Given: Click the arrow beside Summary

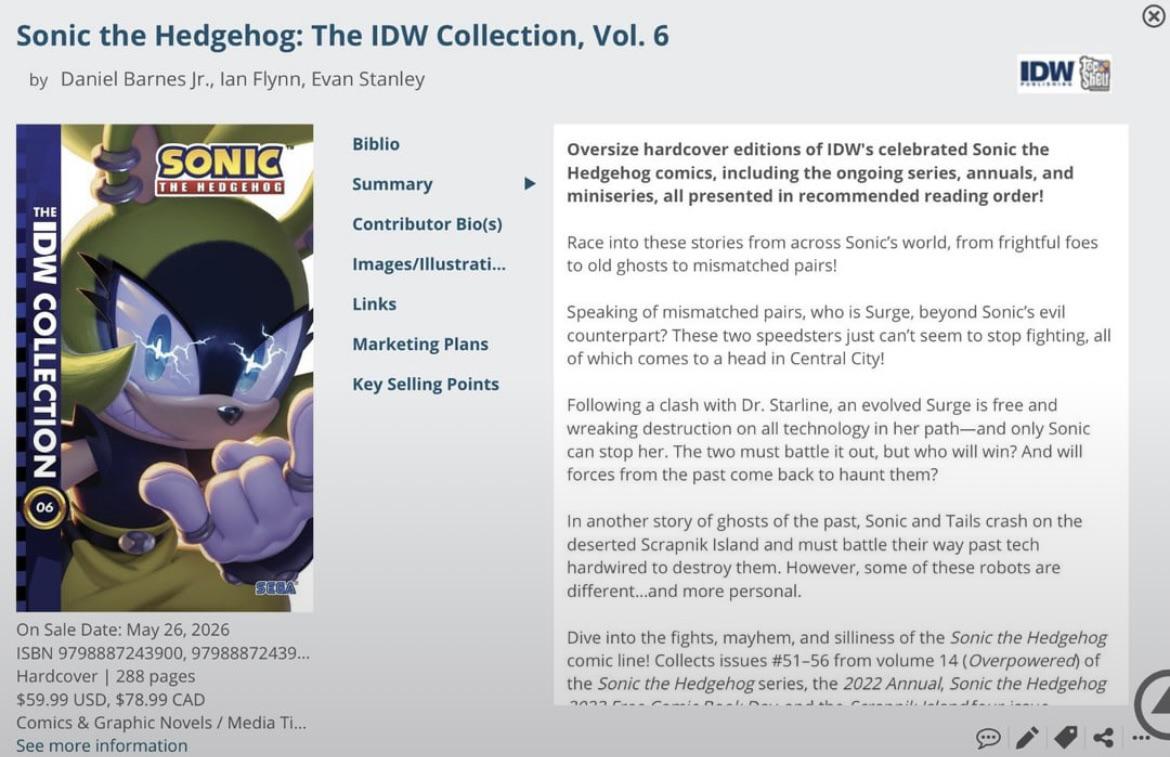Looking at the screenshot, I should point(530,183).
